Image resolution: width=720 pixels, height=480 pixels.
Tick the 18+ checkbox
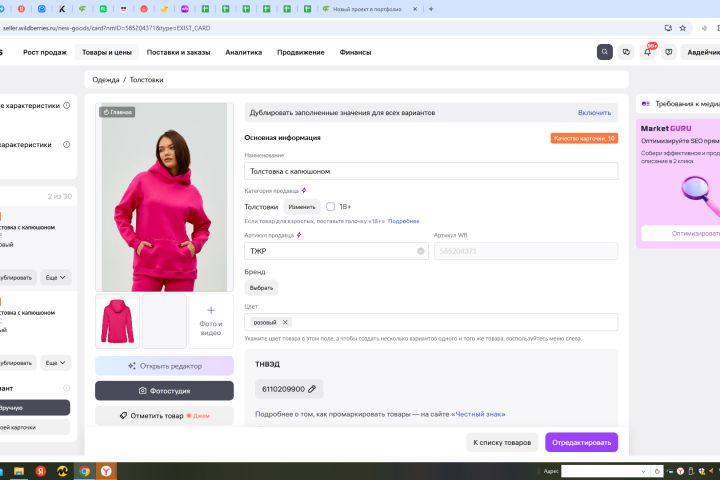coord(330,207)
